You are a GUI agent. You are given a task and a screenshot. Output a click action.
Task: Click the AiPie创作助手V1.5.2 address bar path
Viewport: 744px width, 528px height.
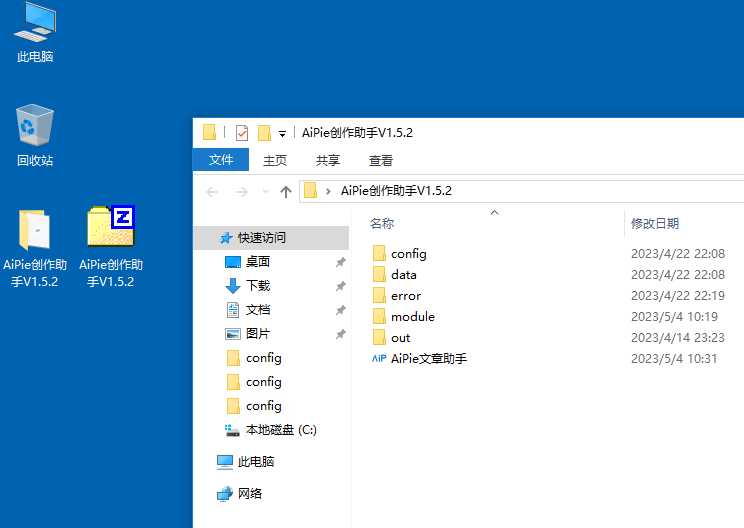point(396,191)
